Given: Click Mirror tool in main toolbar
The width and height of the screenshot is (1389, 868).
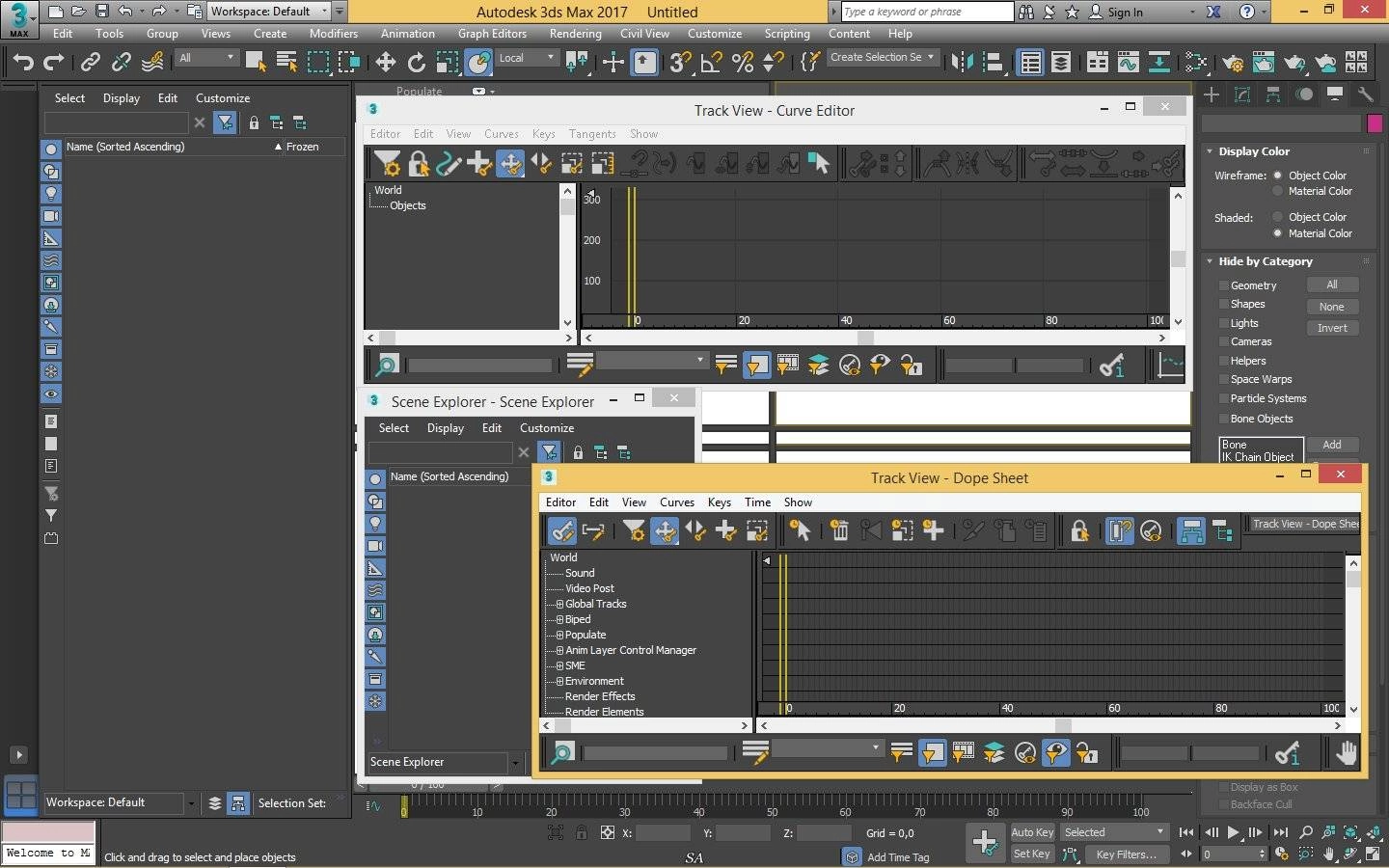Looking at the screenshot, I should [963, 63].
